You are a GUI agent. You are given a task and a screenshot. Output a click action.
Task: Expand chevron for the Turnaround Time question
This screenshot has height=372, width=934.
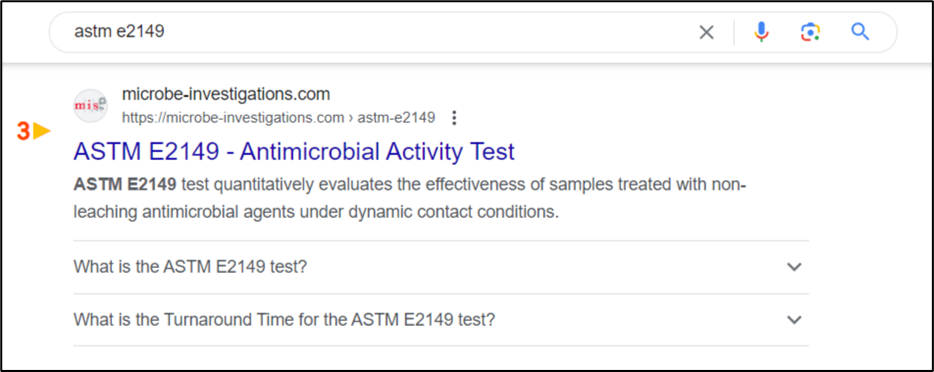[x=794, y=320]
